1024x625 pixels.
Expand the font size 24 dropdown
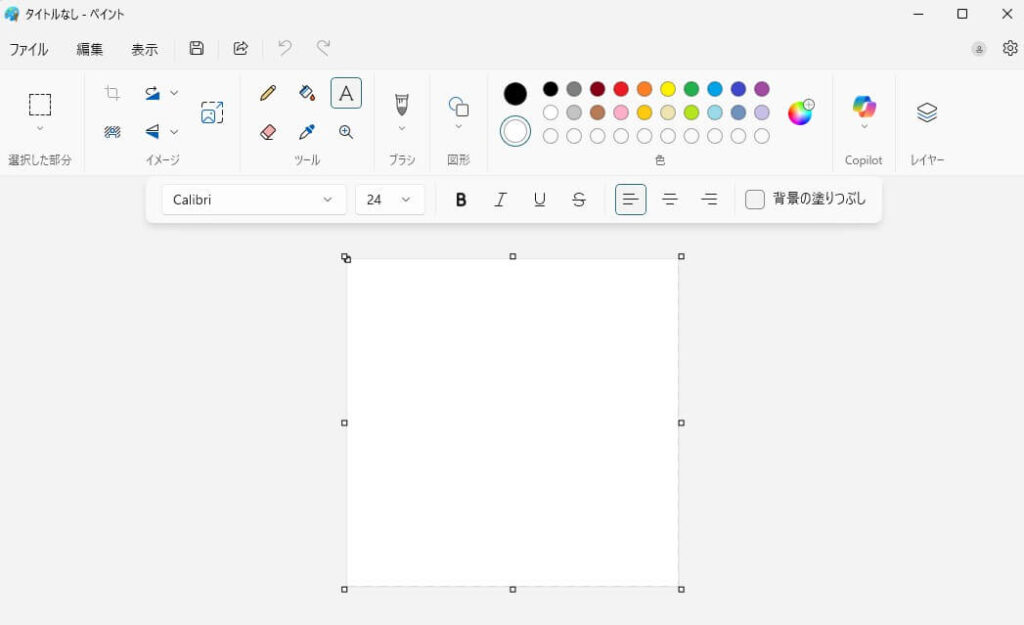click(x=405, y=200)
